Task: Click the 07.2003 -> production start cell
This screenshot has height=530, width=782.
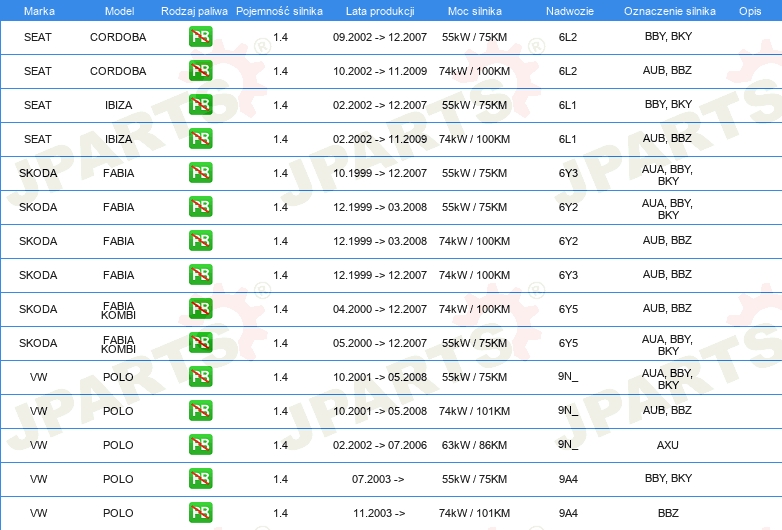Action: 378,479
